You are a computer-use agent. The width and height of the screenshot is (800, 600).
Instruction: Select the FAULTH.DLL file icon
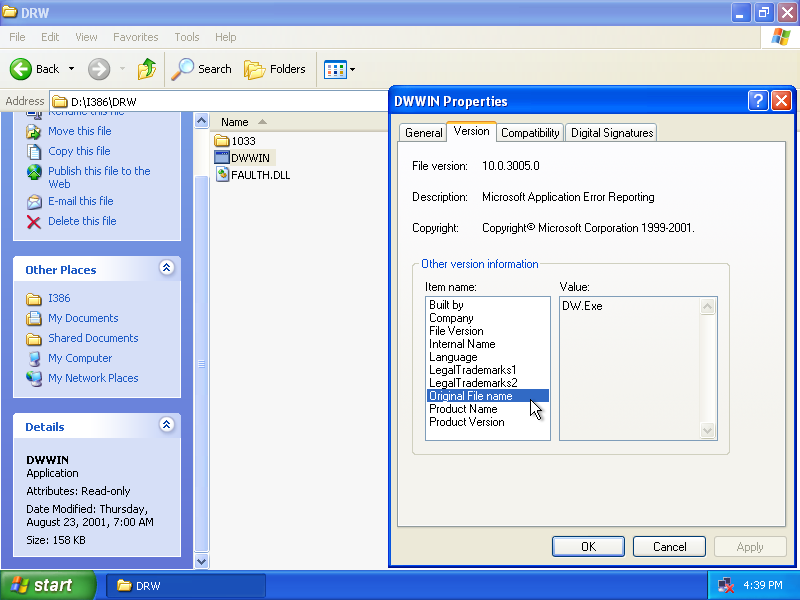[x=223, y=175]
